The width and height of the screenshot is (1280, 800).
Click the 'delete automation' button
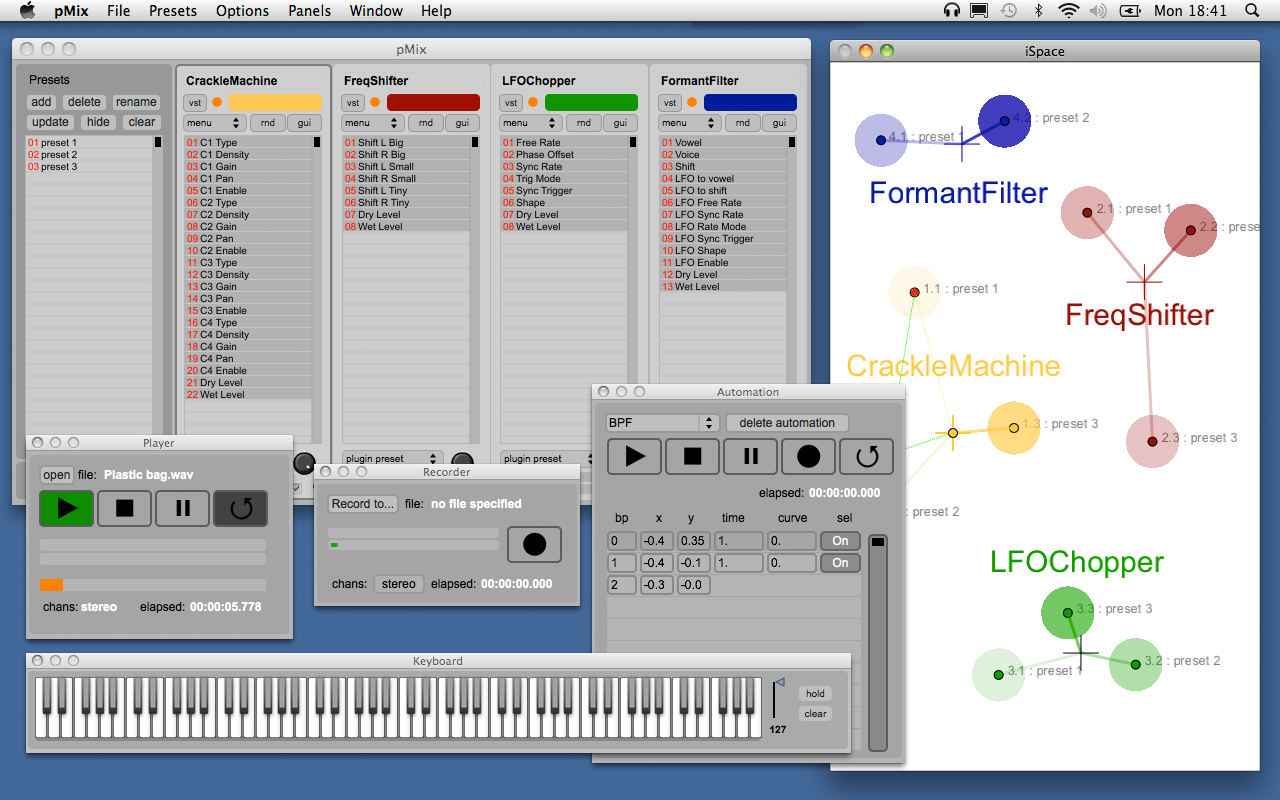pos(787,423)
